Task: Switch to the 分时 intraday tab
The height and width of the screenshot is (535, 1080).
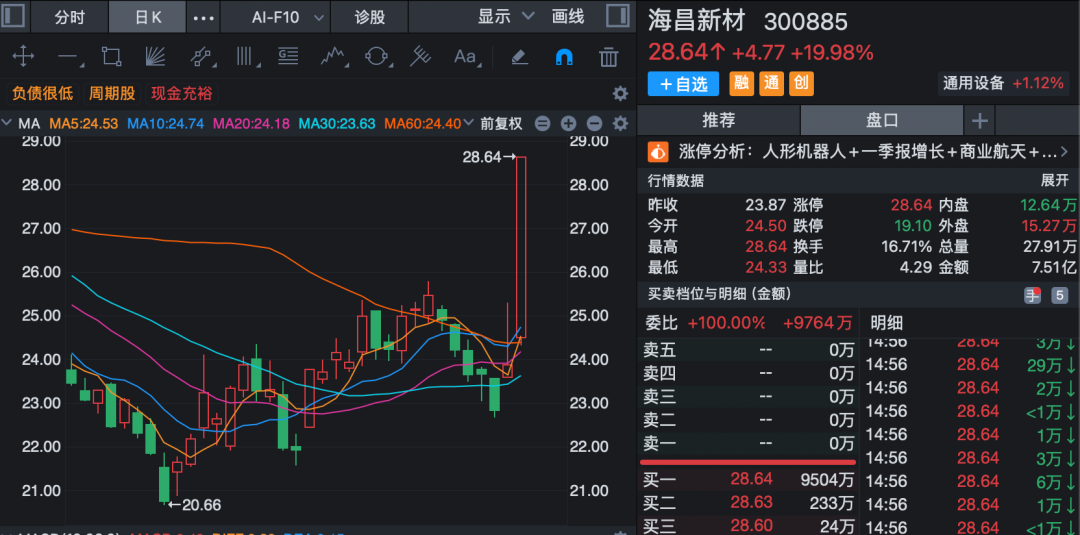Action: coord(69,17)
